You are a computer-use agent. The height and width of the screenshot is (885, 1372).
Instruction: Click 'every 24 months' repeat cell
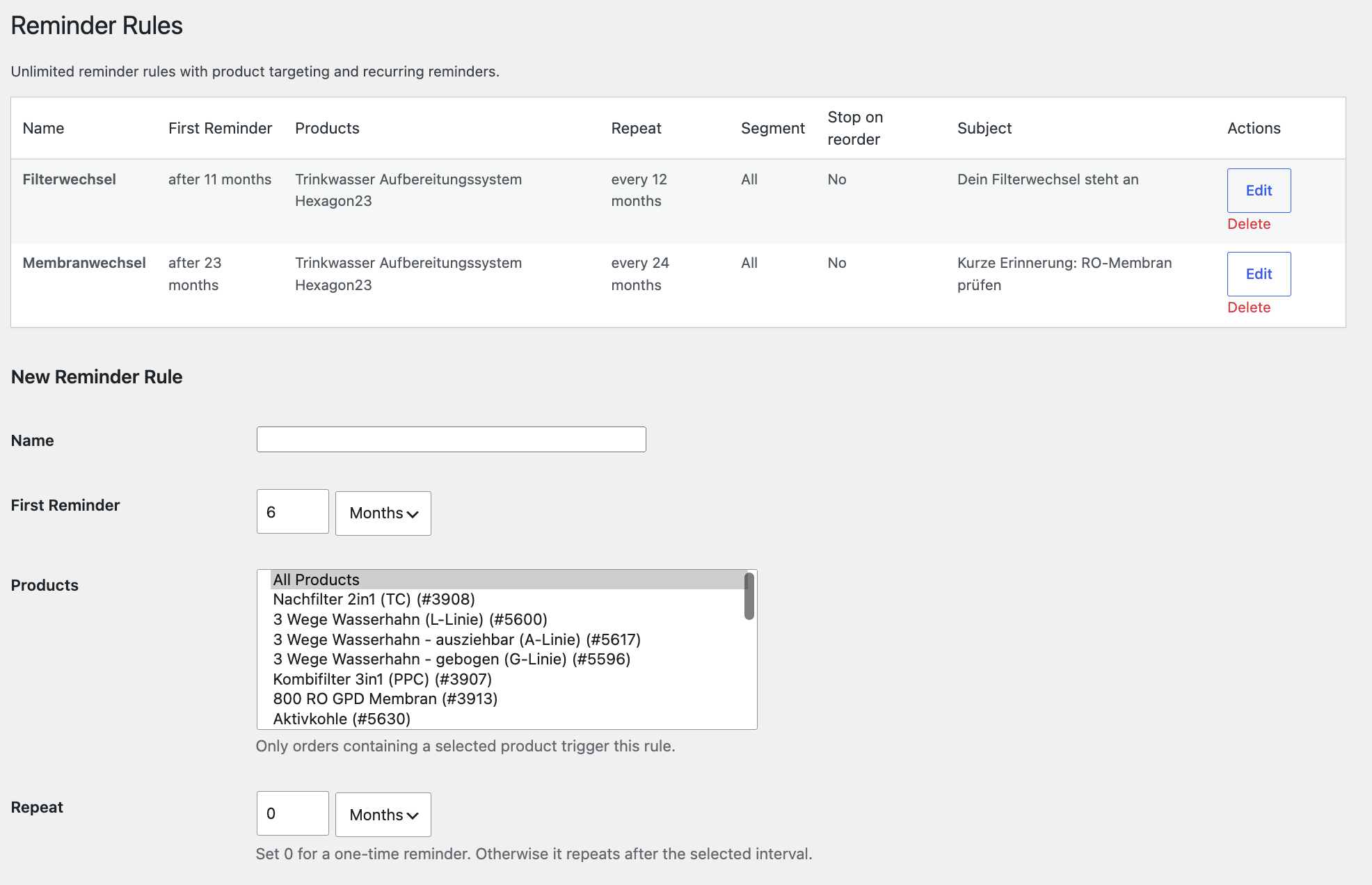[x=640, y=274]
